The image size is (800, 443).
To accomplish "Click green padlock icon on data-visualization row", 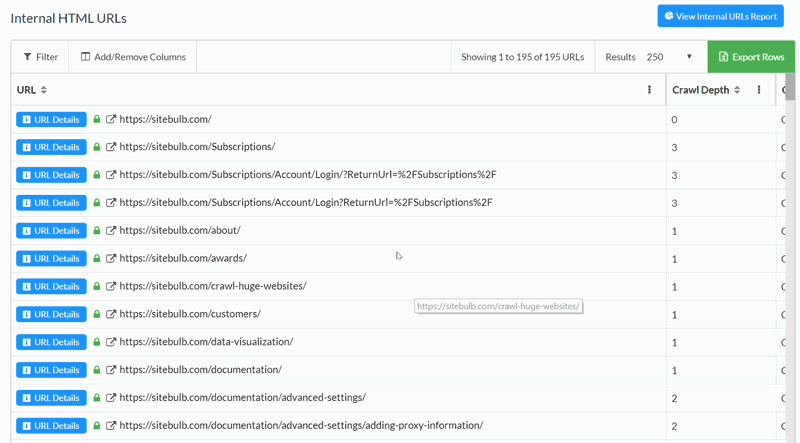I will 96,342.
